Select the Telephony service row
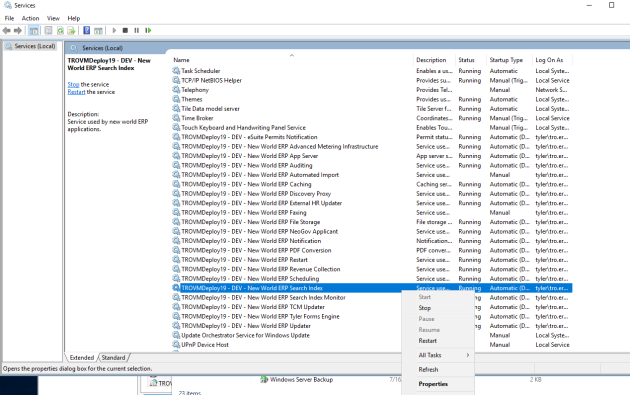 point(372,90)
